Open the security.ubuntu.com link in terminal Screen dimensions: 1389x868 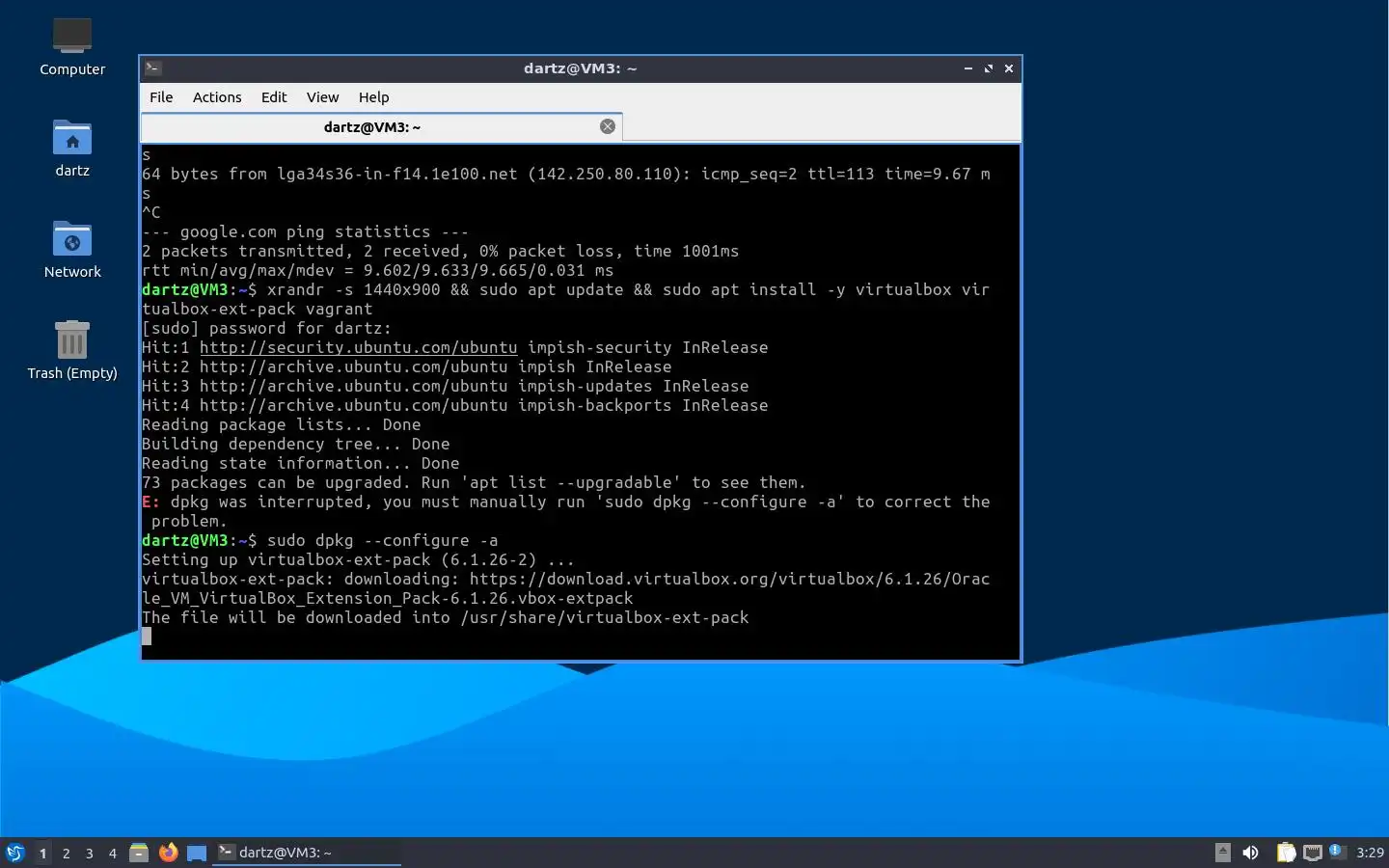[358, 347]
